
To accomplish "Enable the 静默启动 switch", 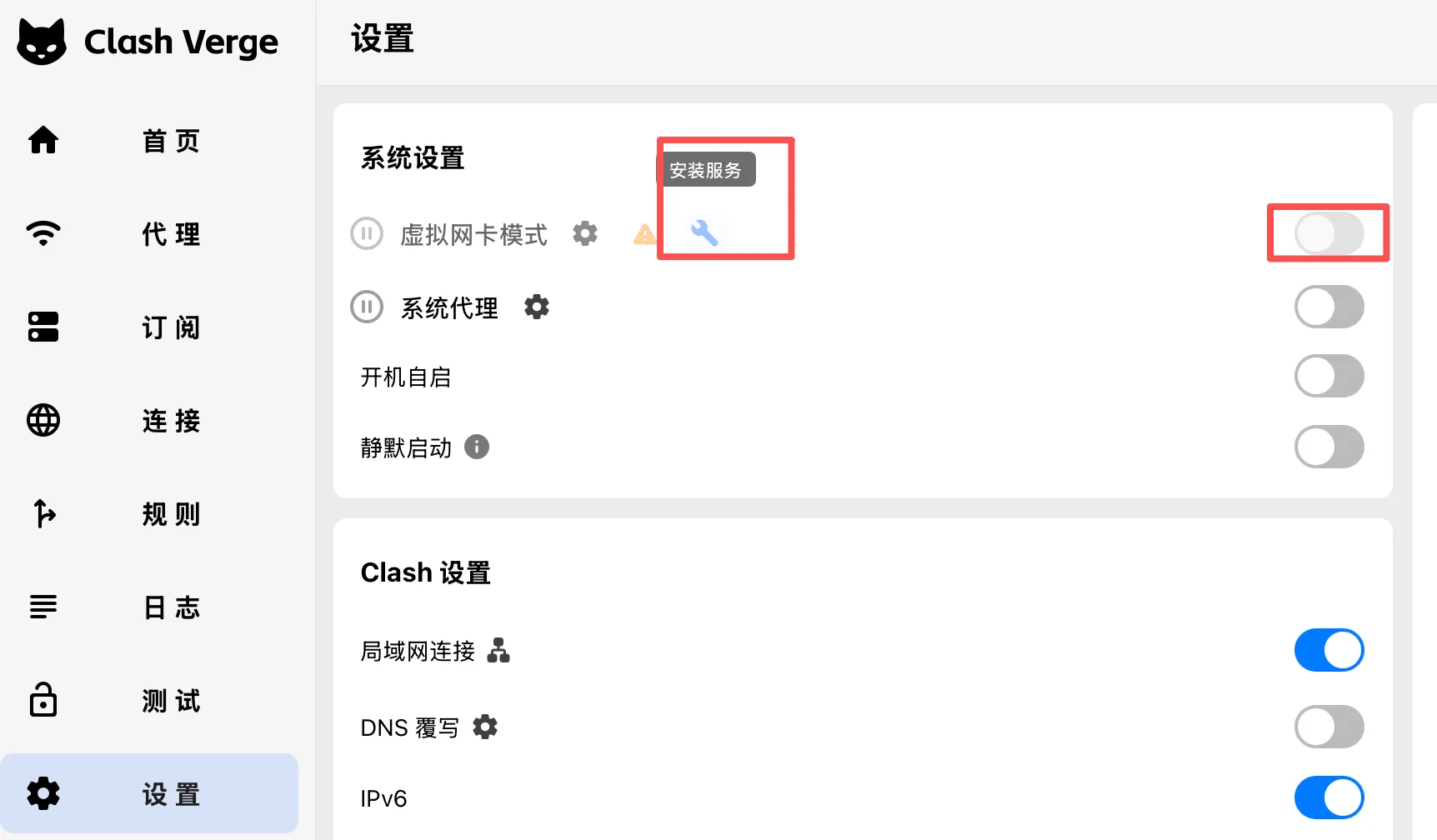I will 1329,447.
